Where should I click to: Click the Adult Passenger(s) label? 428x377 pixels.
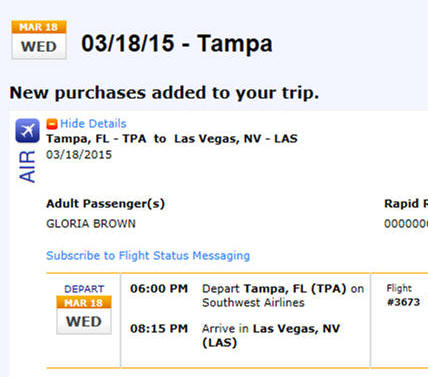click(106, 203)
